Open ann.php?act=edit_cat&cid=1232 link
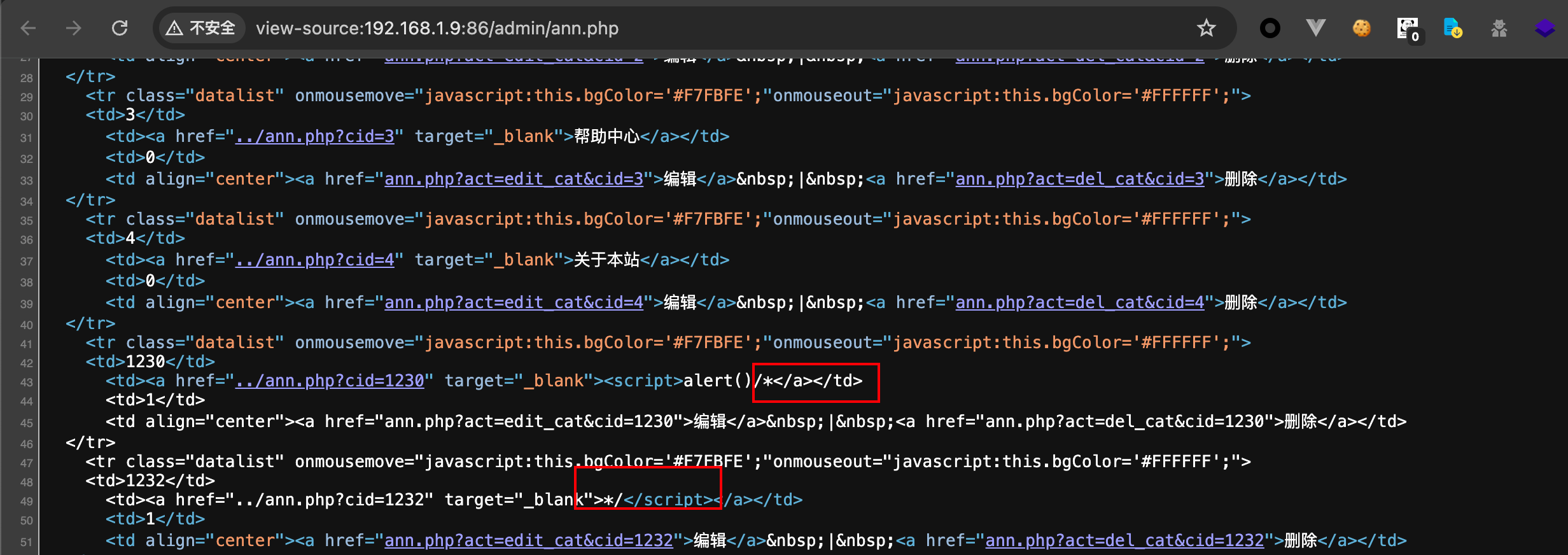Image resolution: width=1568 pixels, height=555 pixels. pyautogui.click(x=529, y=540)
